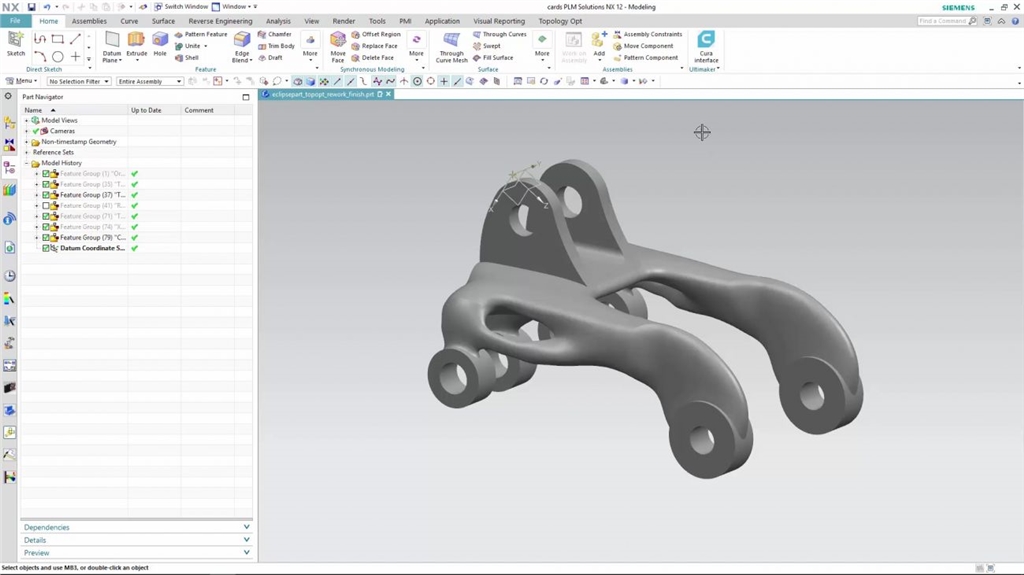Select the Edge Blend tool
The image size is (1024, 575).
click(x=242, y=45)
